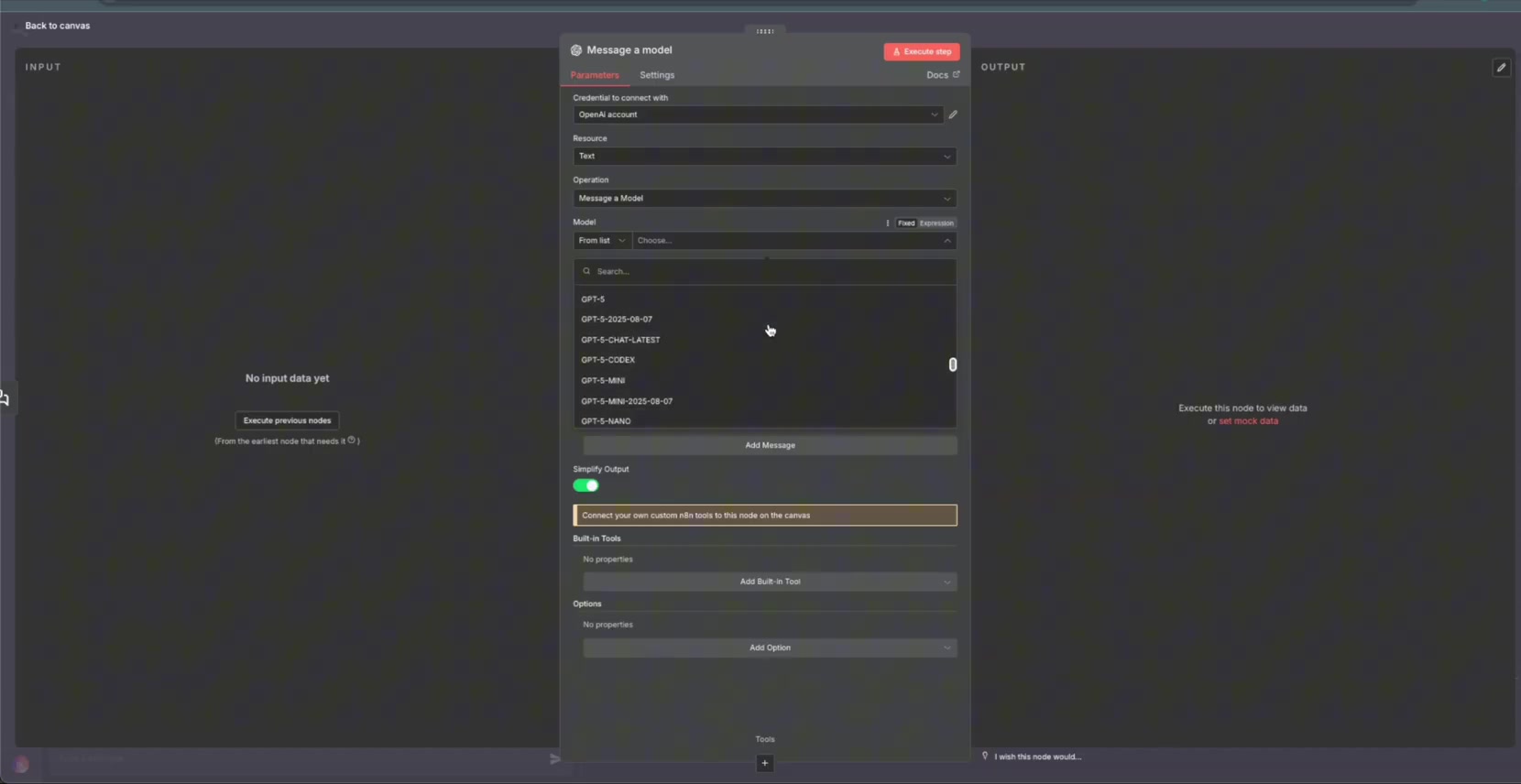The width and height of the screenshot is (1521, 784).
Task: Click the I wish this node would... field
Action: [x=1038, y=757]
